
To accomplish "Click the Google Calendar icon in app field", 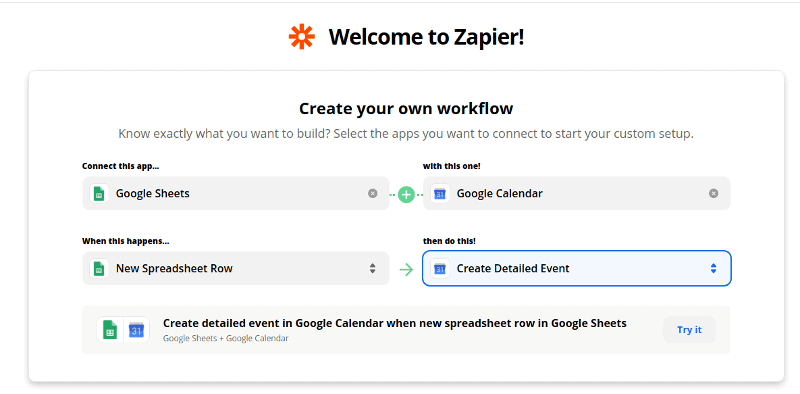I will click(x=440, y=194).
